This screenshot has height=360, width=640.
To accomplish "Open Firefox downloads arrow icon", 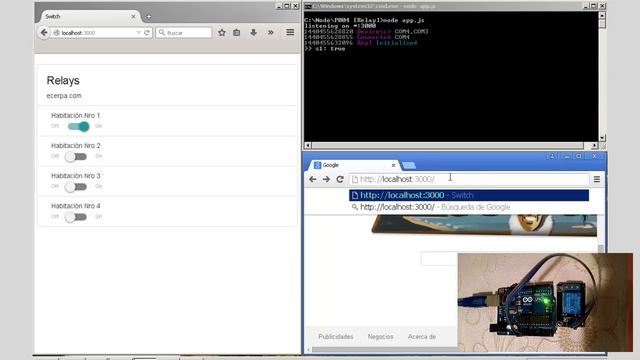I will (253, 33).
